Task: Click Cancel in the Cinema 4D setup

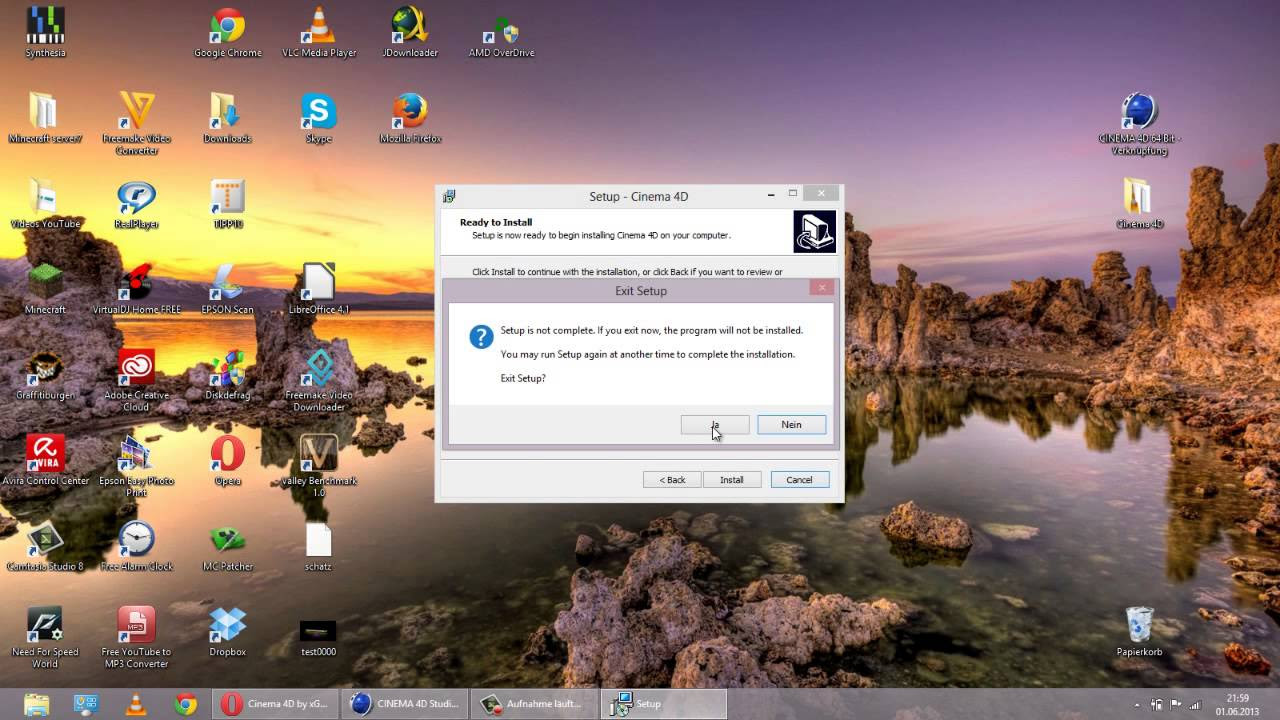Action: [799, 480]
